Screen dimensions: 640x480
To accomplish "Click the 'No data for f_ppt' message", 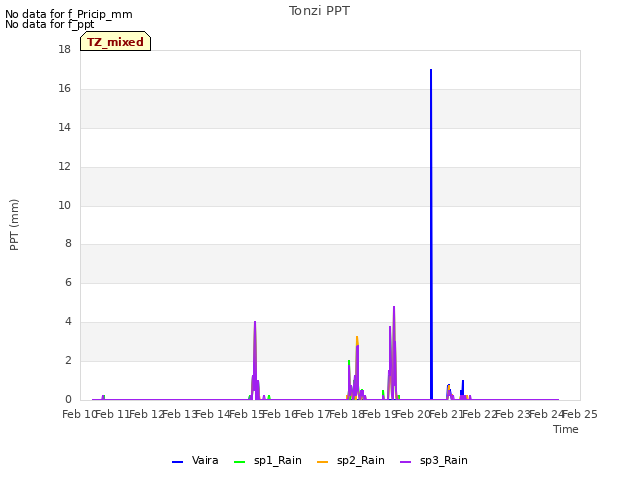I will 49,24.
